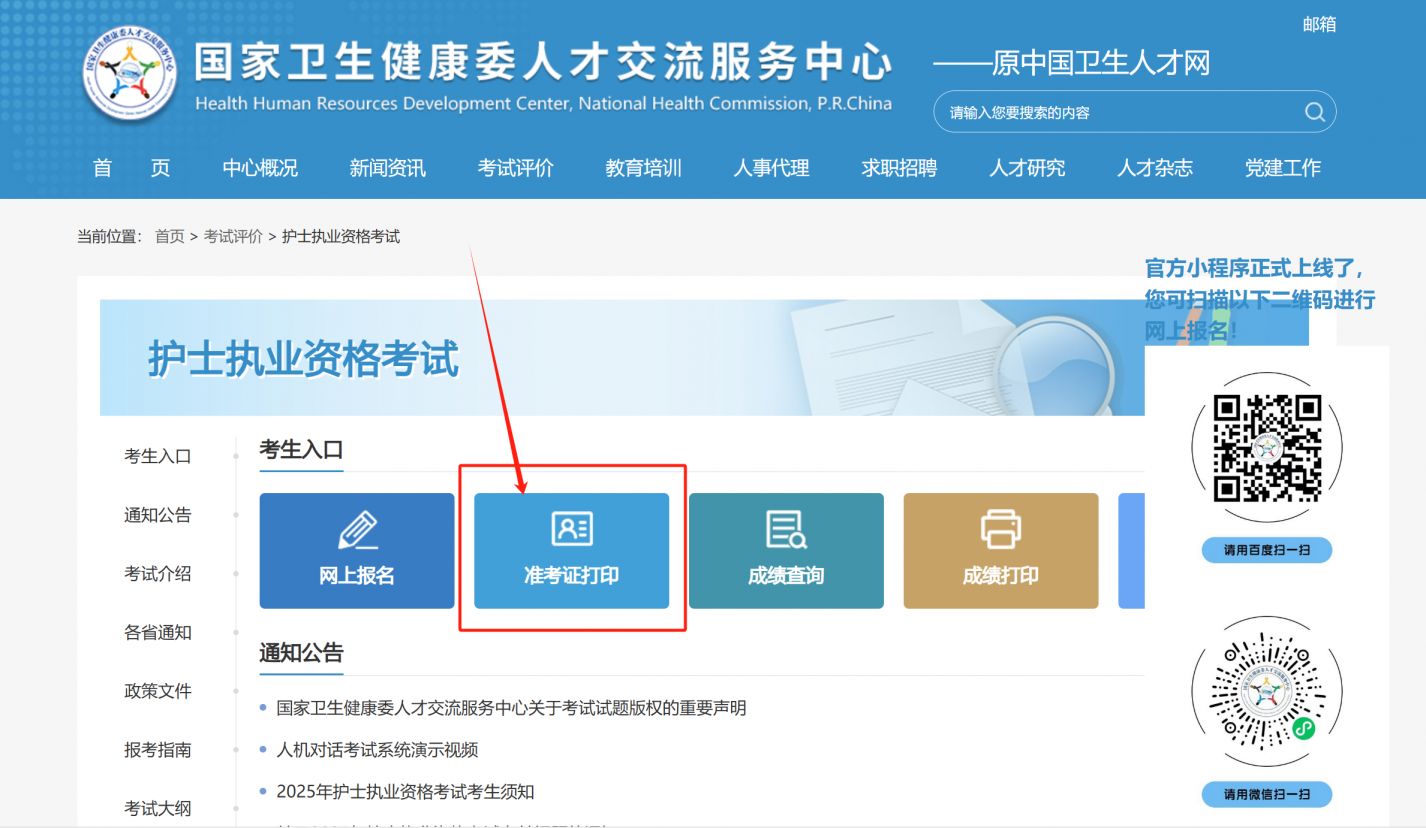Go to 求职招聘 menu item

899,168
